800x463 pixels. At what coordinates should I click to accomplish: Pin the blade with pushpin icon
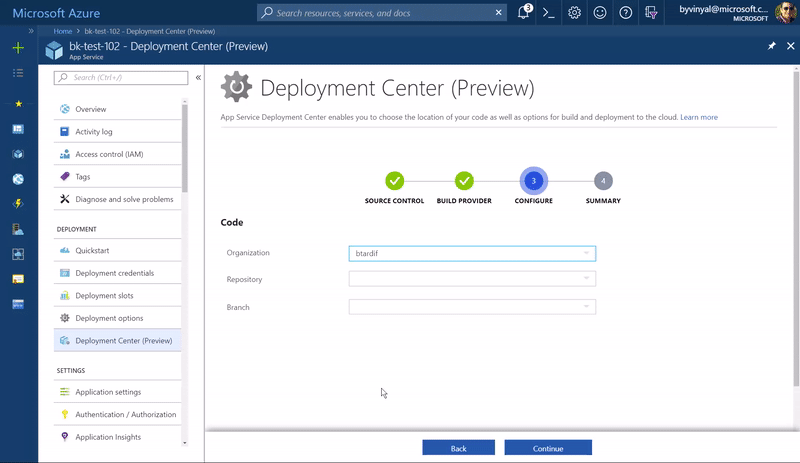point(771,46)
